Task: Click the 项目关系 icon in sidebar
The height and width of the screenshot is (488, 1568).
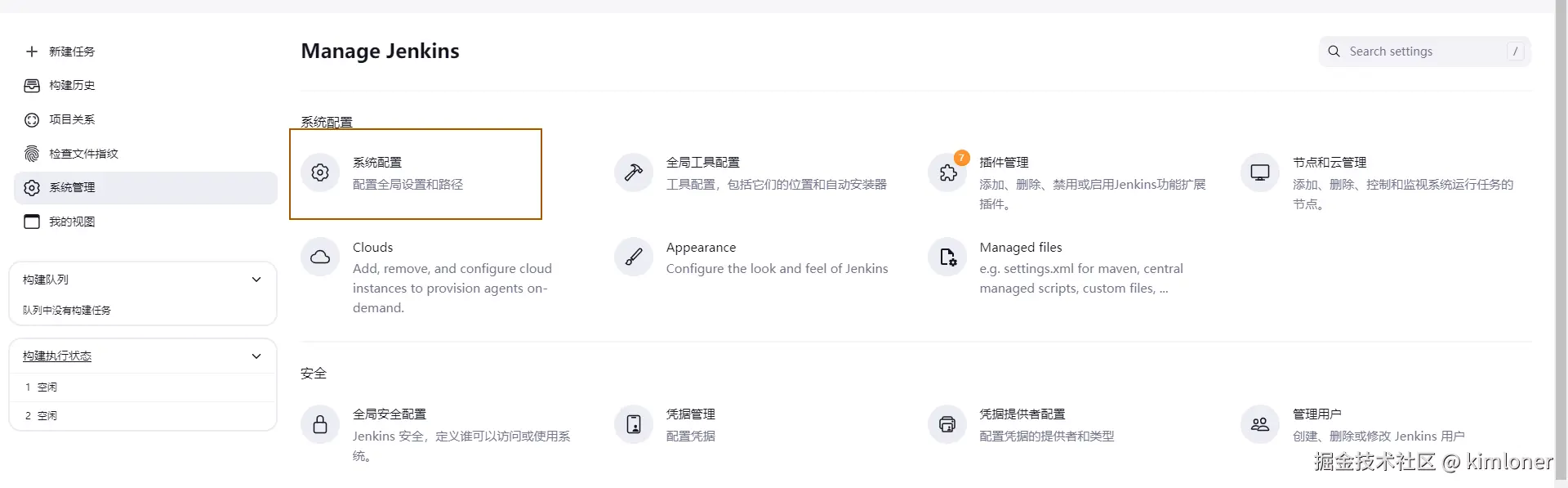Action: (x=32, y=120)
